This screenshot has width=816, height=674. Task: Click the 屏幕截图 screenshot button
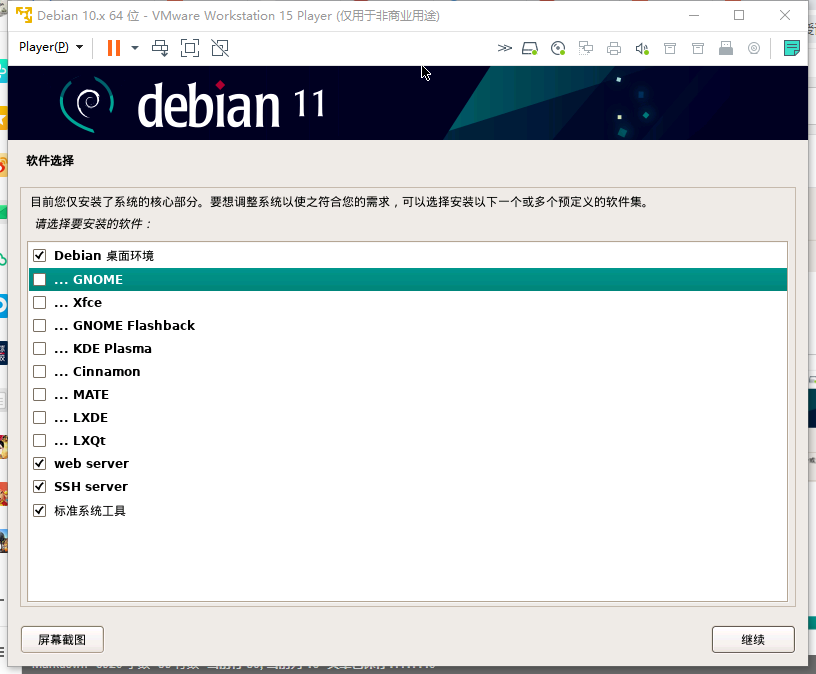(62, 640)
